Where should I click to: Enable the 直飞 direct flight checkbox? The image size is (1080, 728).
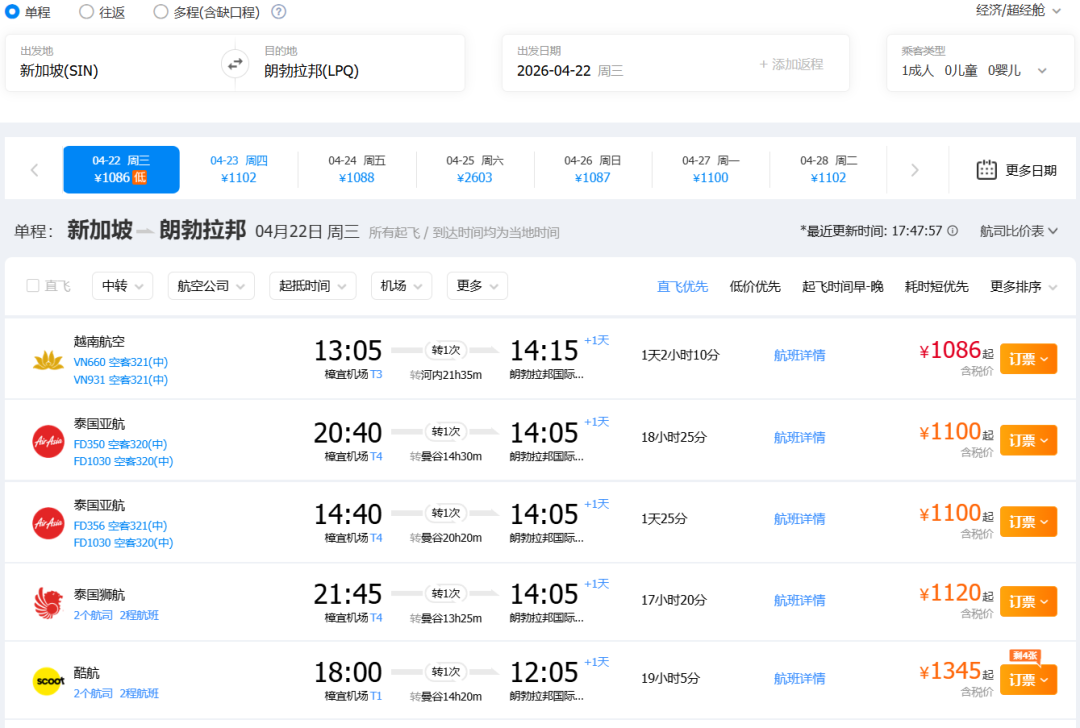pos(33,286)
